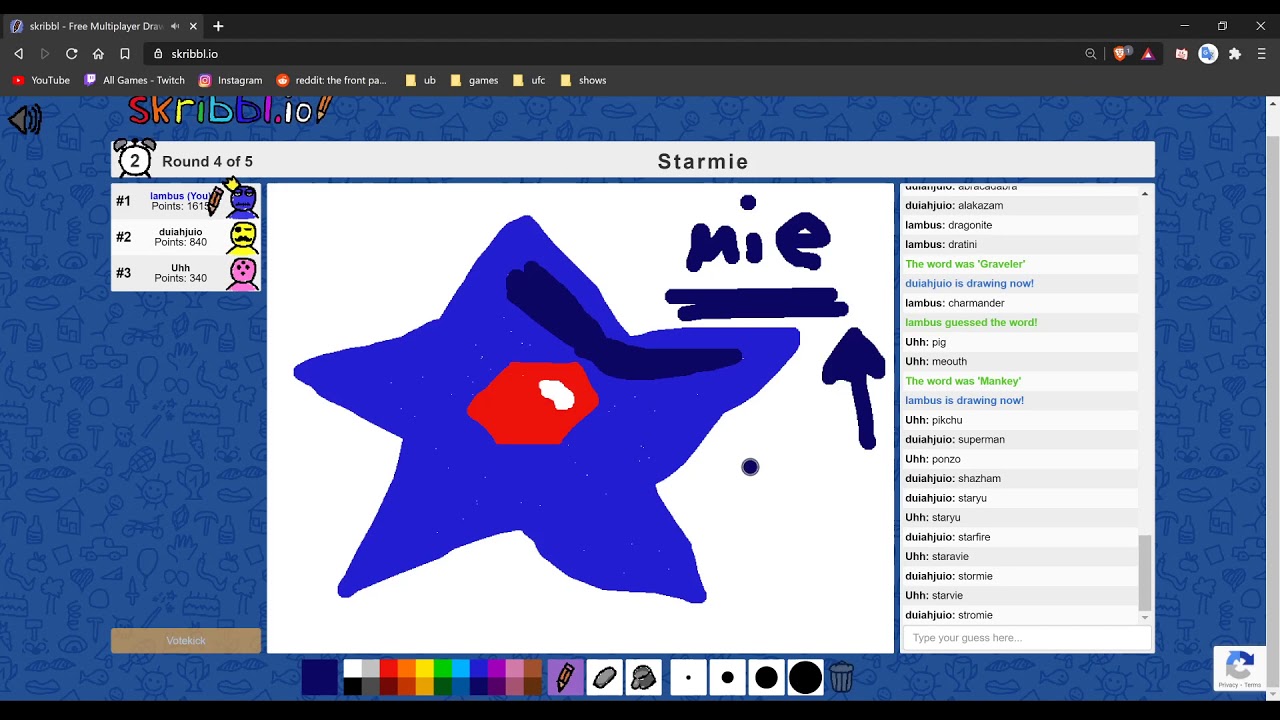The image size is (1280, 720).
Task: Expand the ub bookmarks folder
Action: pos(421,80)
